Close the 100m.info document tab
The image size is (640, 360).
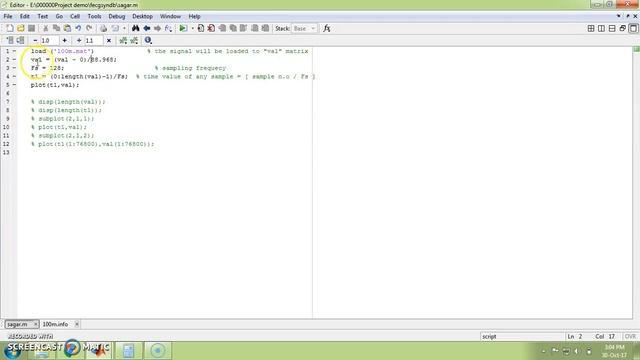pyautogui.click(x=76, y=324)
